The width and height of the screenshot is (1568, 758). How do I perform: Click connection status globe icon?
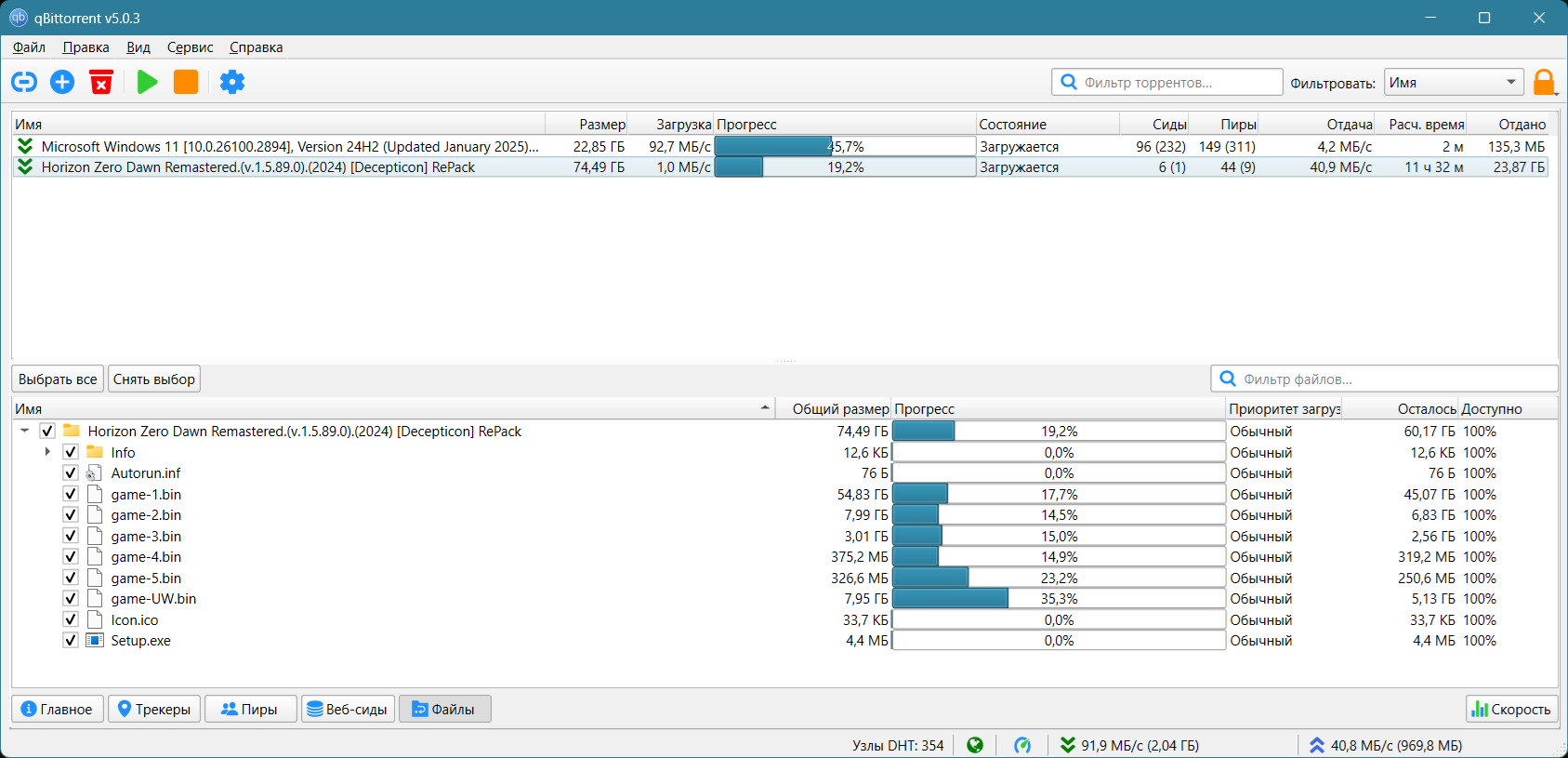[975, 745]
